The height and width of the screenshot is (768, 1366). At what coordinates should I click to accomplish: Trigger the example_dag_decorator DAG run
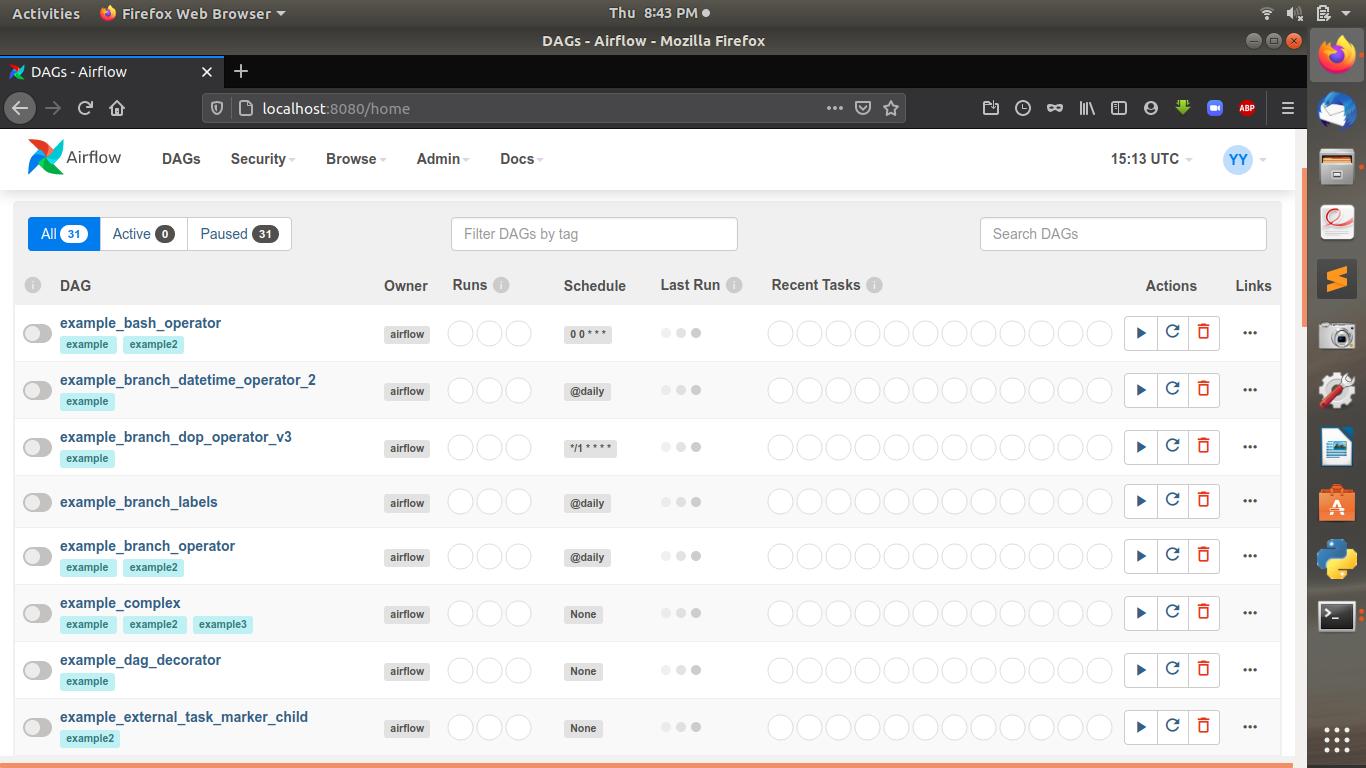[x=1141, y=669]
